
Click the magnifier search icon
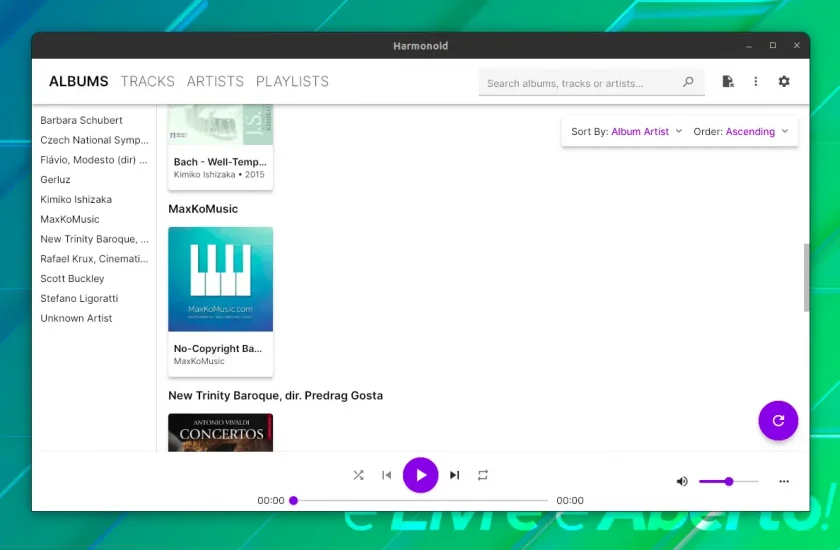(688, 82)
